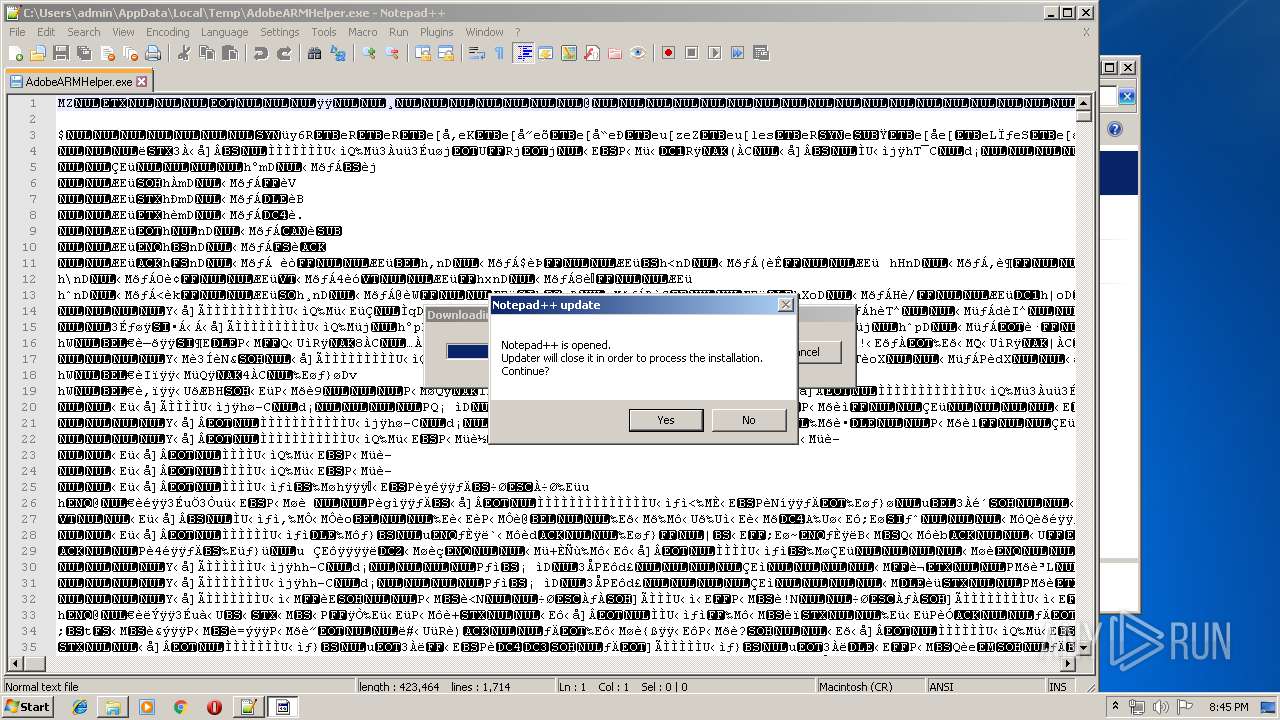Toggle the Indent Guide icon
Image resolution: width=1280 pixels, height=720 pixels.
click(x=522, y=53)
